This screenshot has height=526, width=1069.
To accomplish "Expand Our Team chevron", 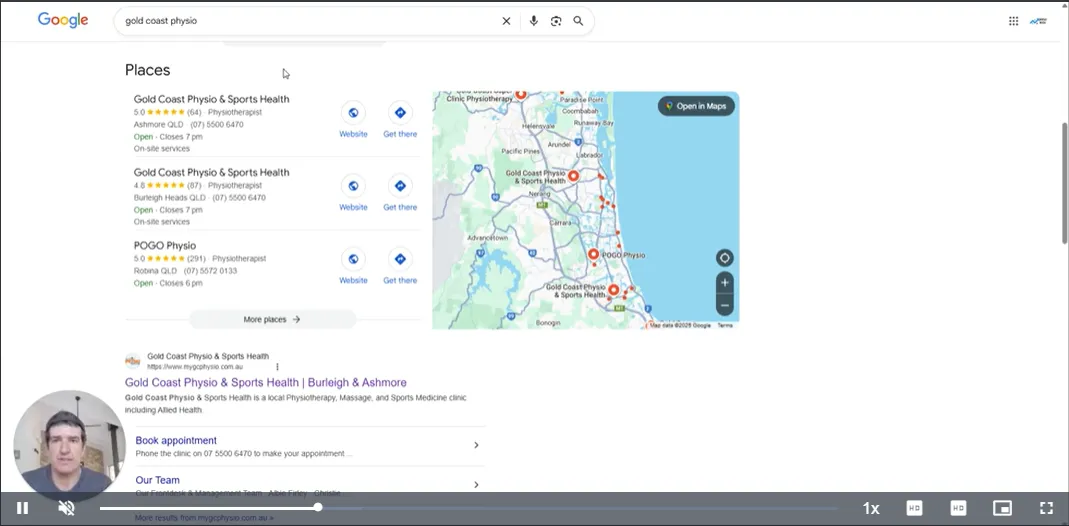I will coord(476,484).
